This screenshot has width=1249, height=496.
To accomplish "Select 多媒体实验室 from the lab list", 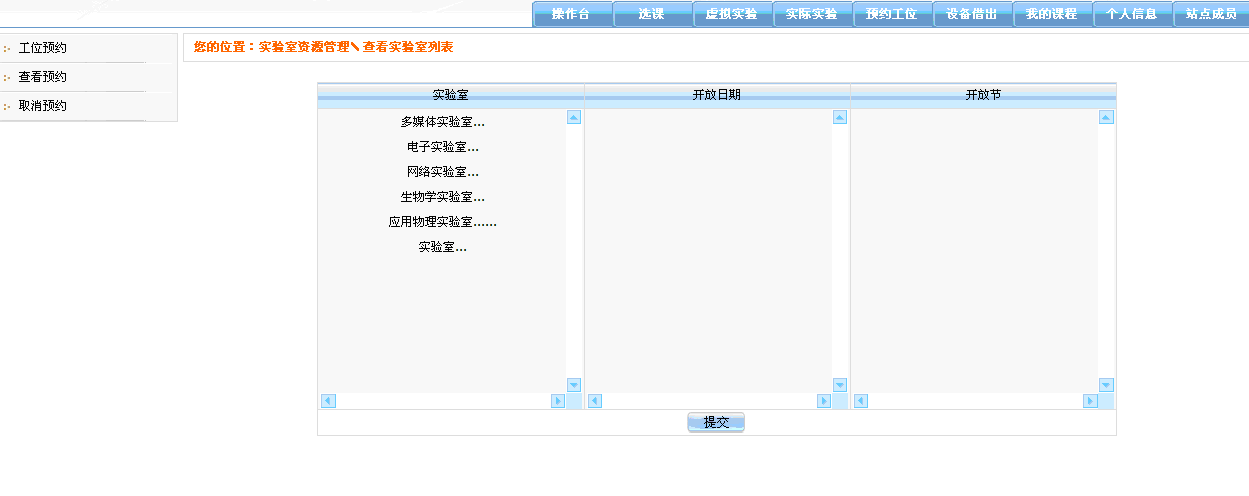I will (x=441, y=122).
